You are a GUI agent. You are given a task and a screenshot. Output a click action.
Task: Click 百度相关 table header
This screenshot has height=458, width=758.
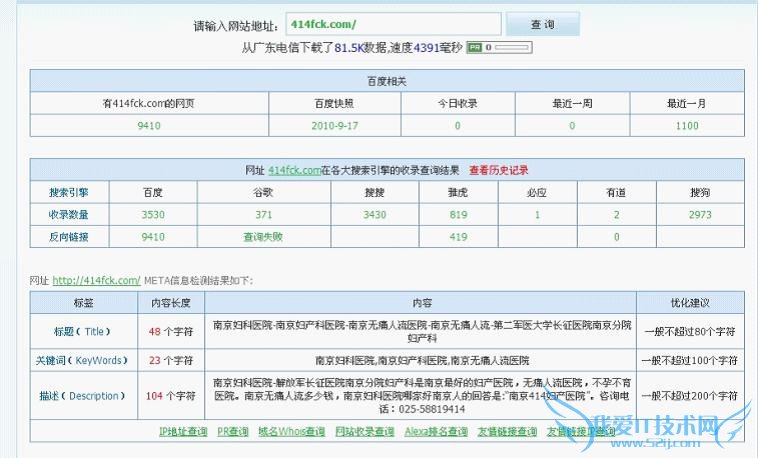(x=387, y=81)
